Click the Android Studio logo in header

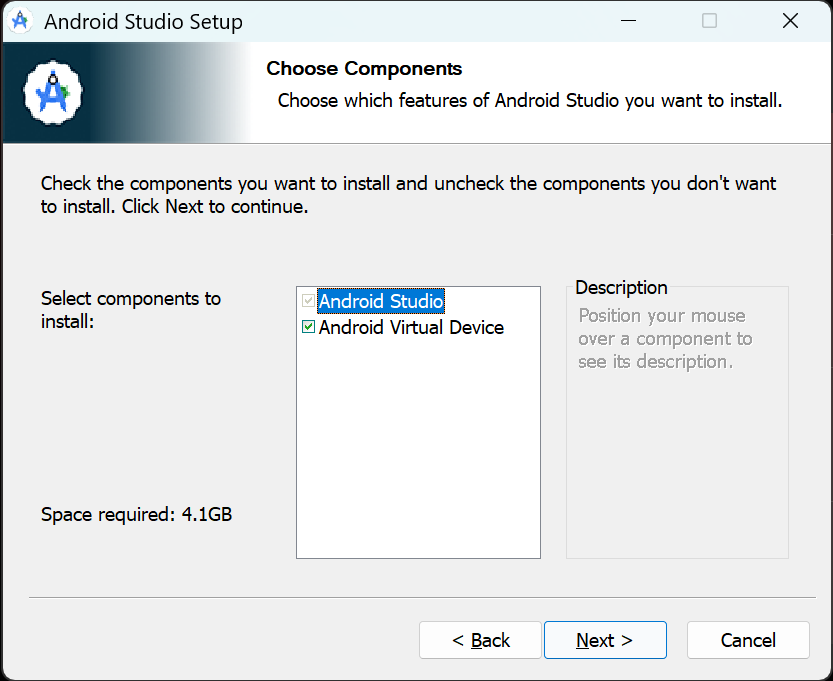(53, 93)
